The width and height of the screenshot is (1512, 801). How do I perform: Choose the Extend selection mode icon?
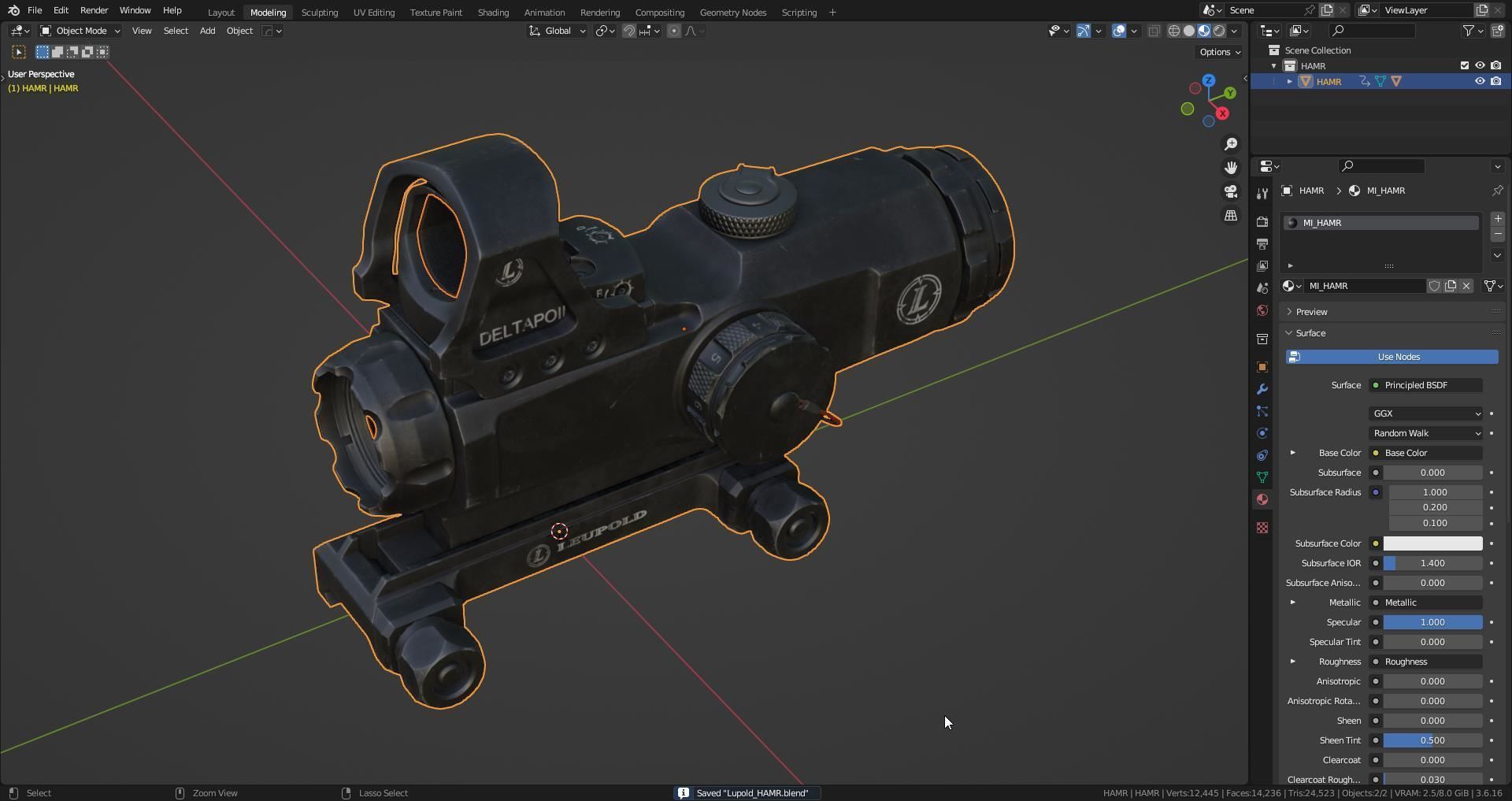57,52
